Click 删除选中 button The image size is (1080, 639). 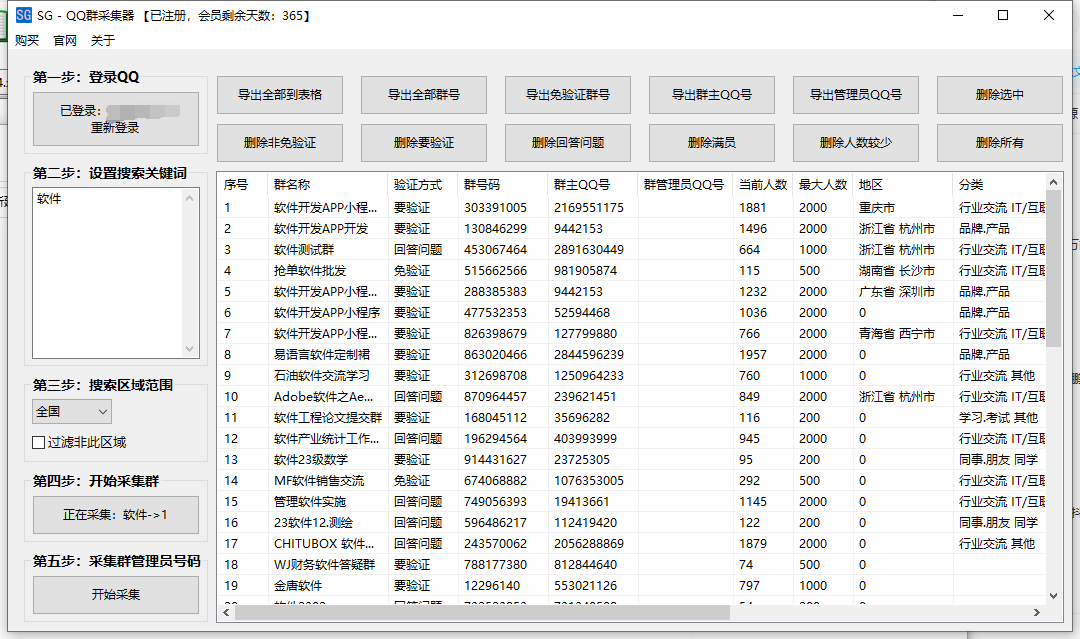999,95
